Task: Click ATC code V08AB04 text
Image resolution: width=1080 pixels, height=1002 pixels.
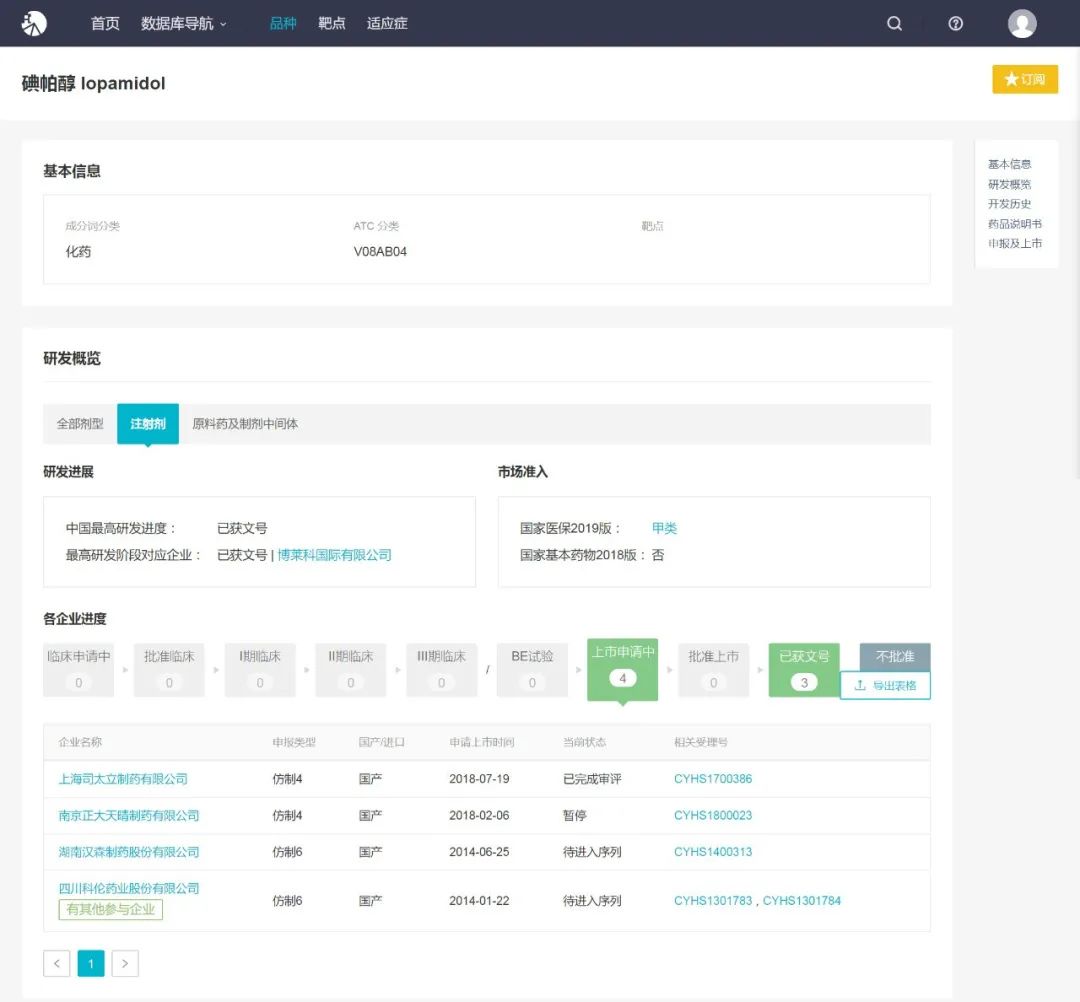Action: click(x=380, y=252)
